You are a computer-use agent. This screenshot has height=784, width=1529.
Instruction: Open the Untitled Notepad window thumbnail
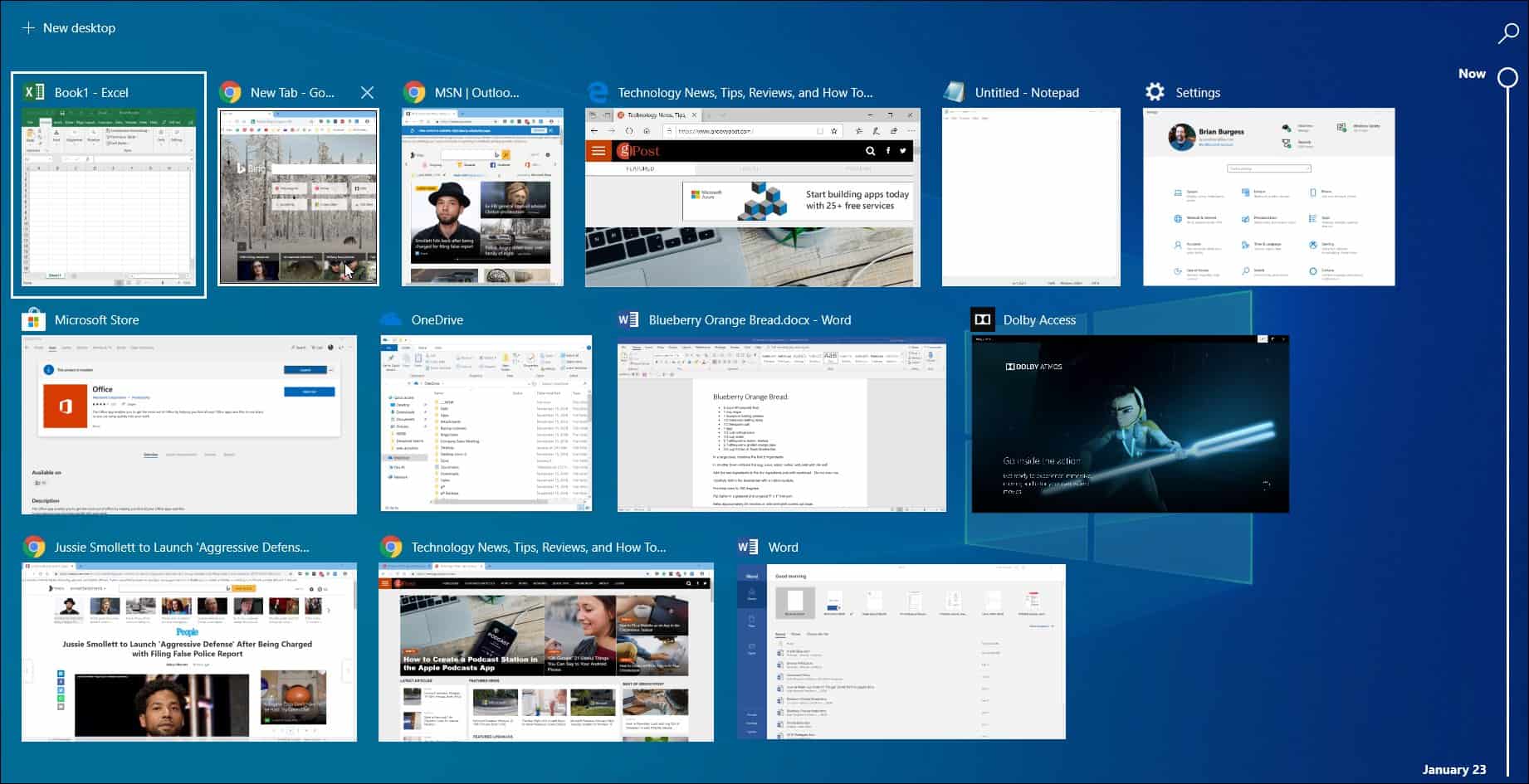pyautogui.click(x=1031, y=197)
